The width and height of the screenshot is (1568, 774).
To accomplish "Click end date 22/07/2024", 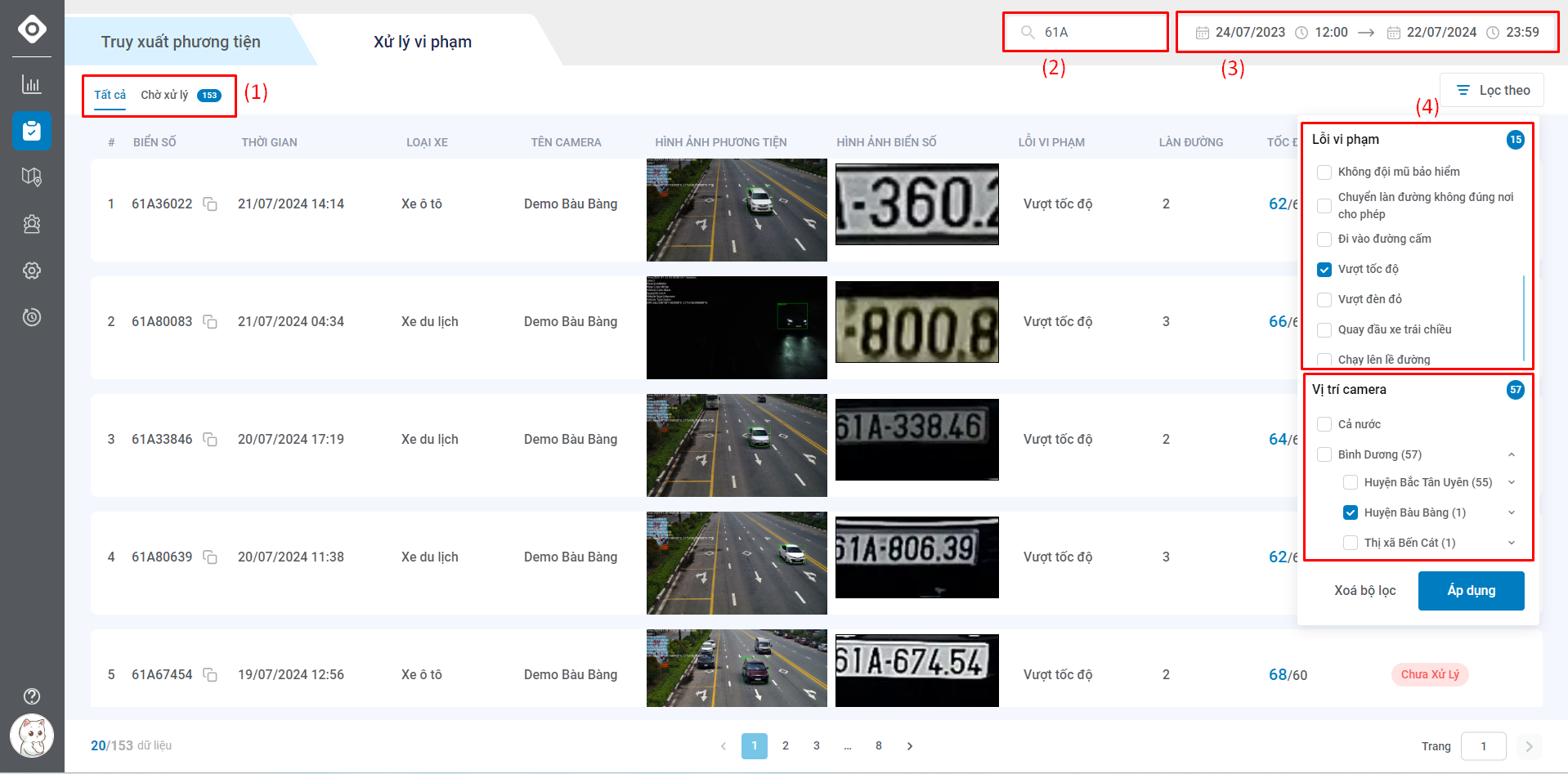I will pyautogui.click(x=1441, y=33).
